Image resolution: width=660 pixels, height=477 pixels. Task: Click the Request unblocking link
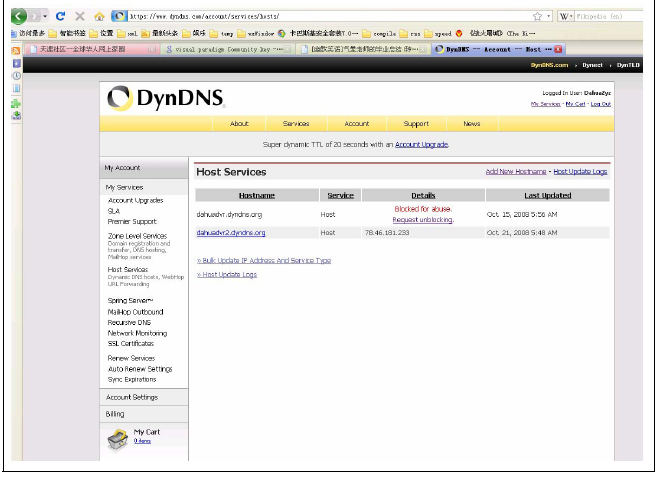pos(423,220)
